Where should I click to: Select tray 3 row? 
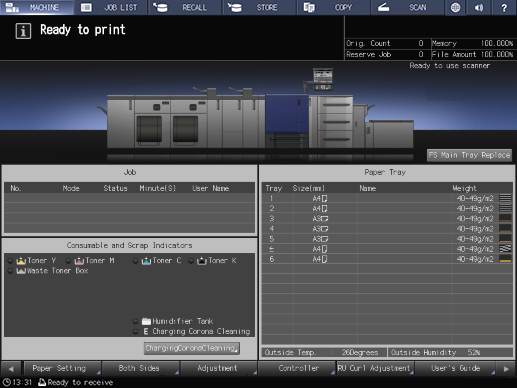(387, 219)
